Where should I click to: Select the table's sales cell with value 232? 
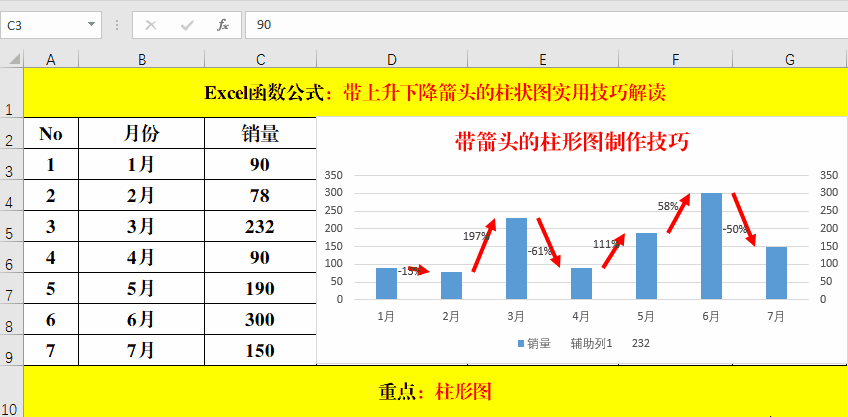tap(261, 226)
